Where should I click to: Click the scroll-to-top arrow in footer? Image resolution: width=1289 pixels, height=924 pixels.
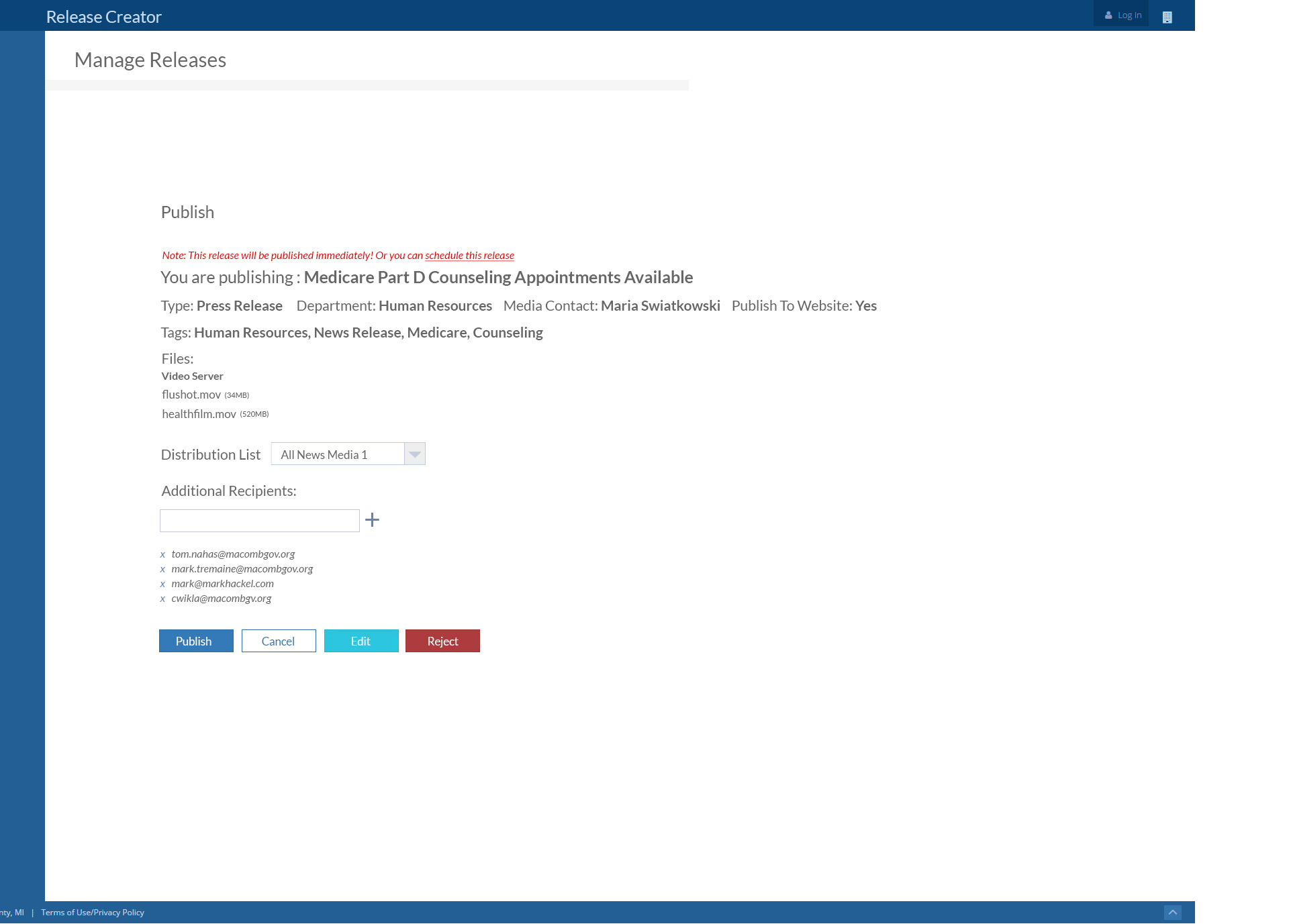click(x=1172, y=913)
